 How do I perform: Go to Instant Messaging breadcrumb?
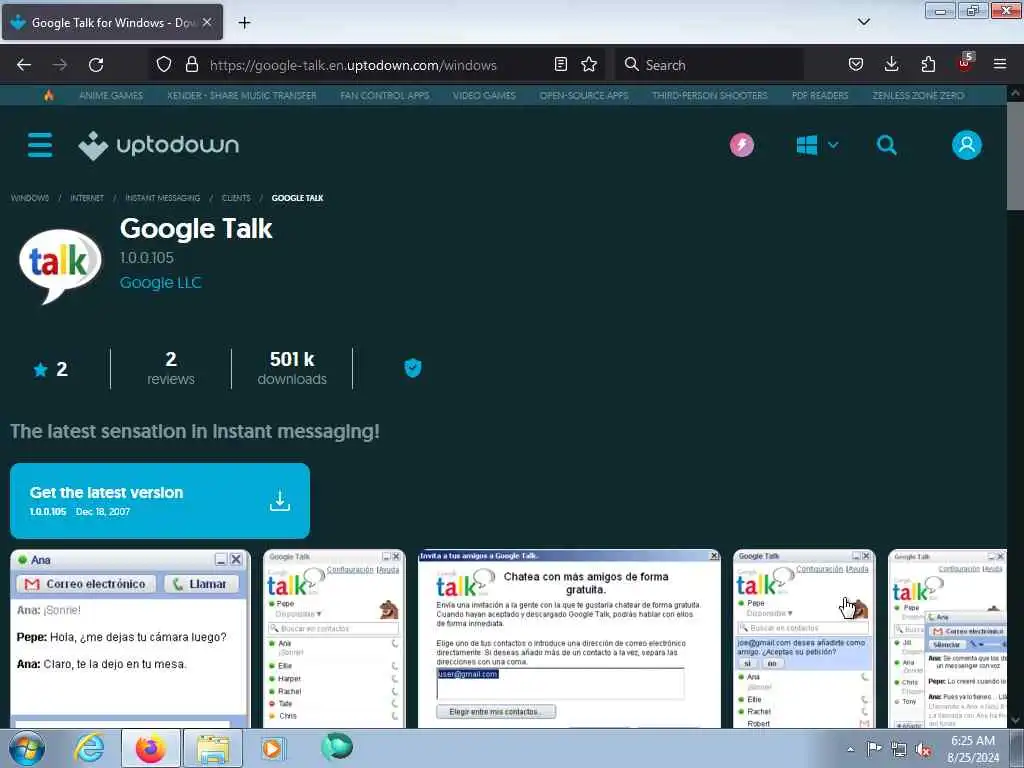click(163, 198)
